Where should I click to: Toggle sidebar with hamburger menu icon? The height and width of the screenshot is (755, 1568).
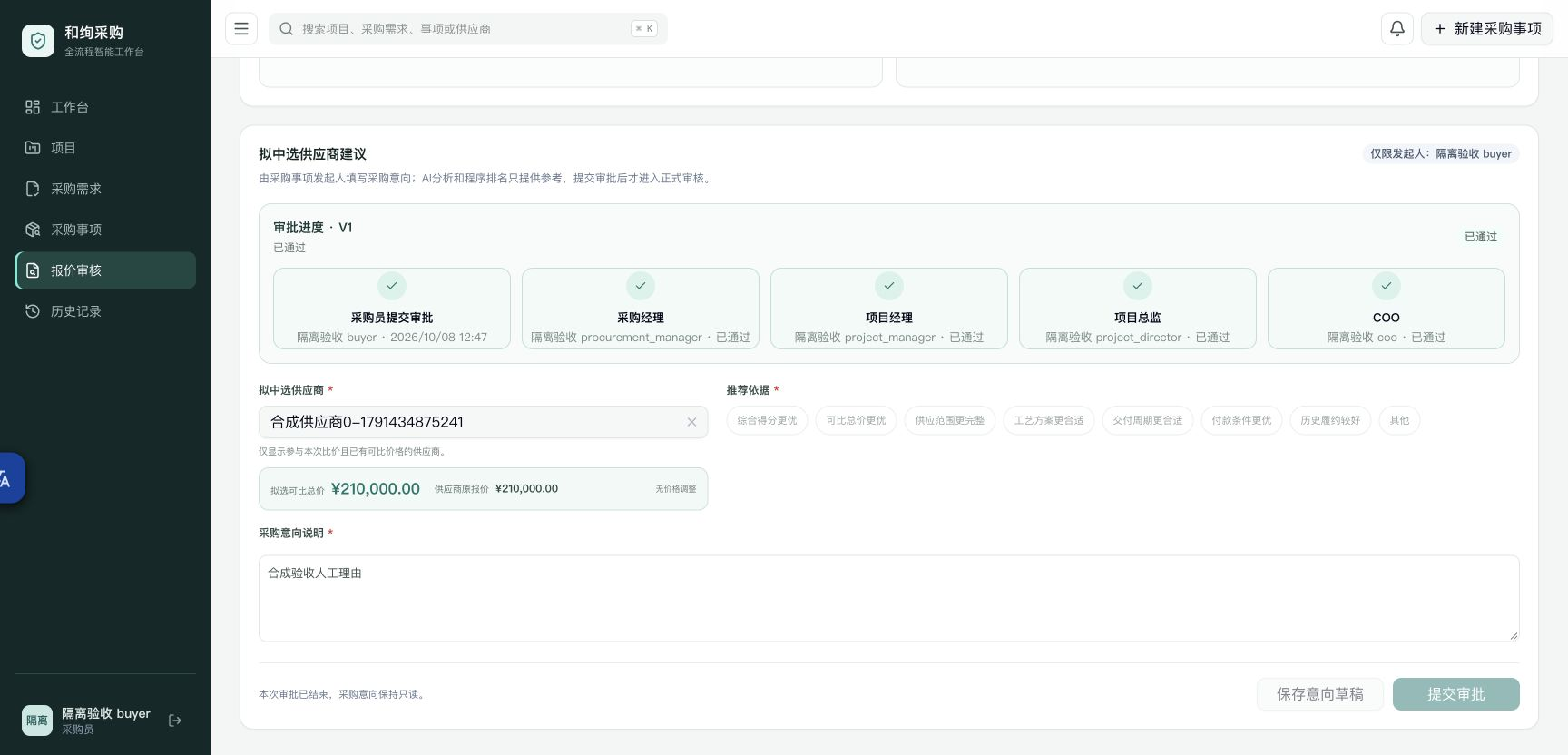click(x=241, y=29)
